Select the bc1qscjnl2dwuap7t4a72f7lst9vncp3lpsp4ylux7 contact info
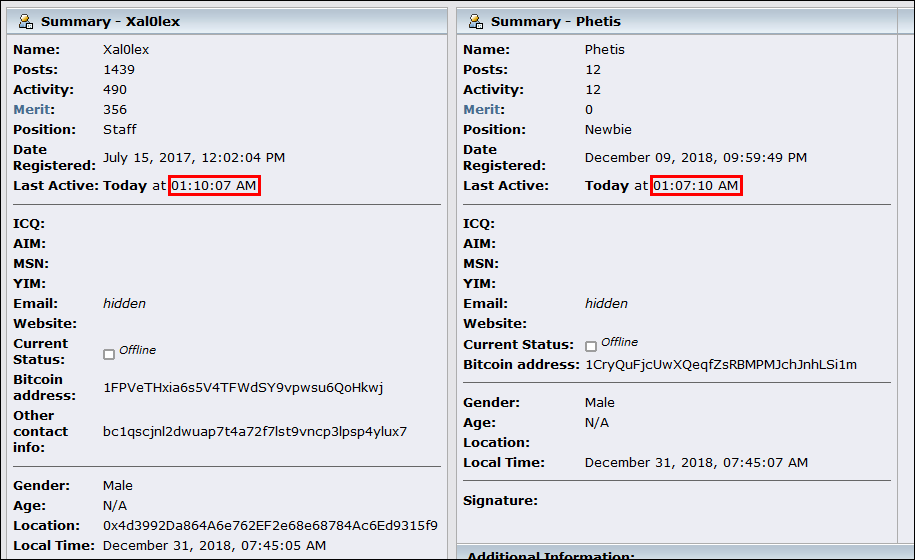 [x=255, y=432]
